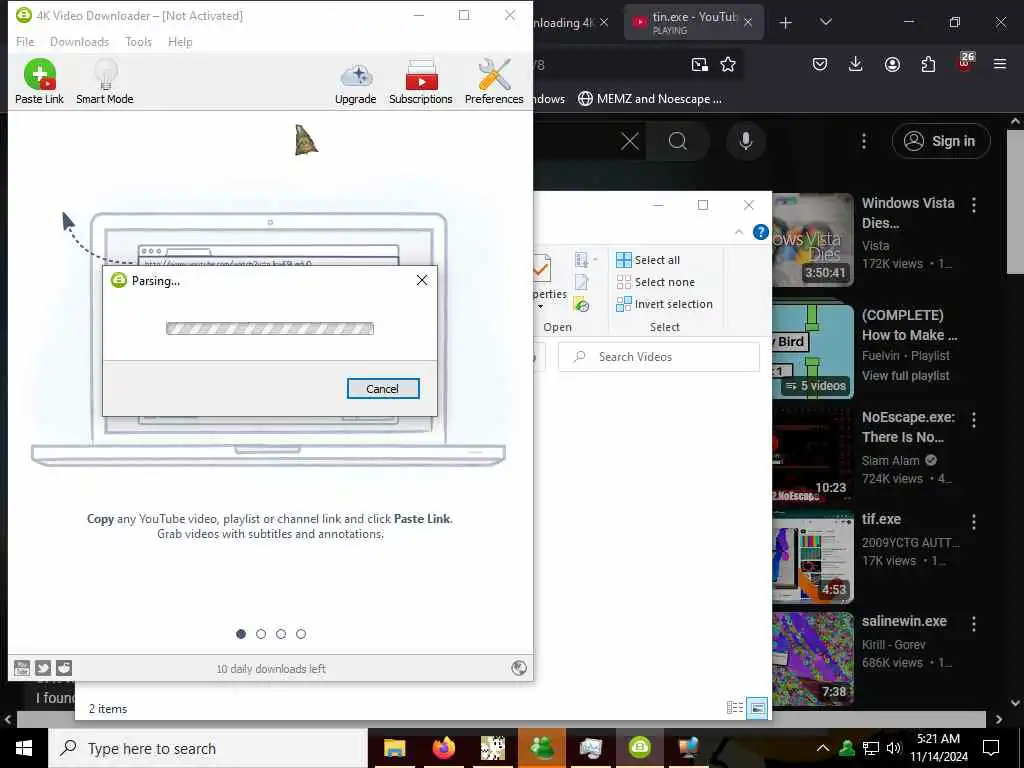Open options for salinewin.exe video
This screenshot has width=1024, height=768.
(974, 624)
